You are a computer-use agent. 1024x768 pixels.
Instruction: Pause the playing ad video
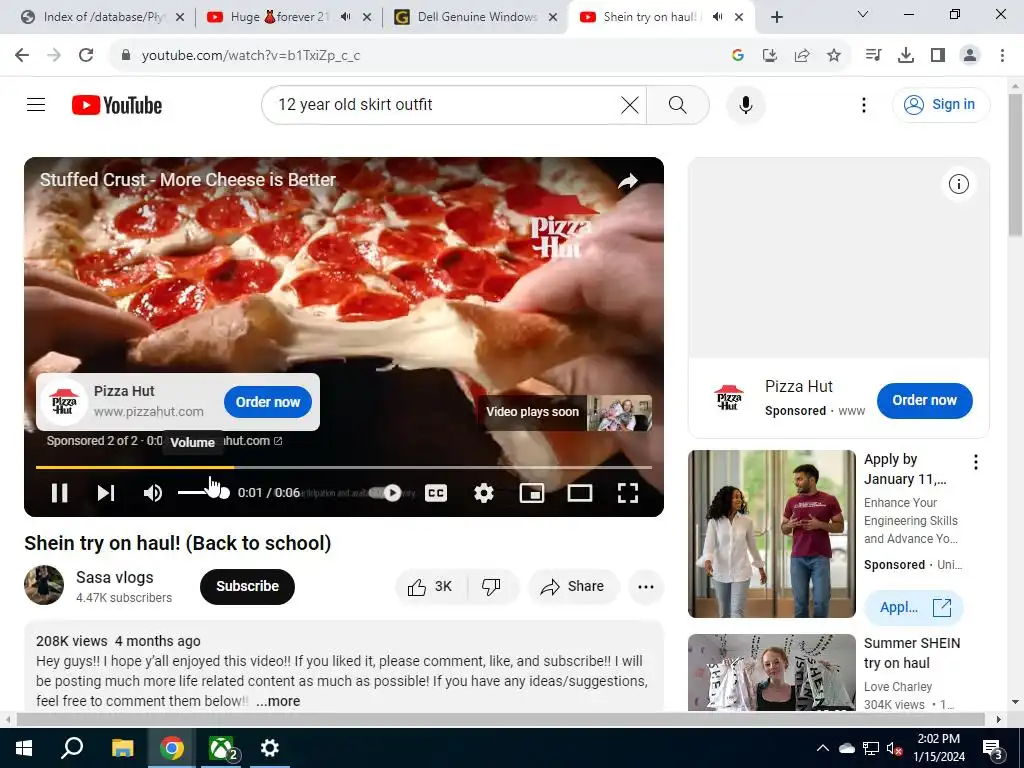pyautogui.click(x=59, y=493)
